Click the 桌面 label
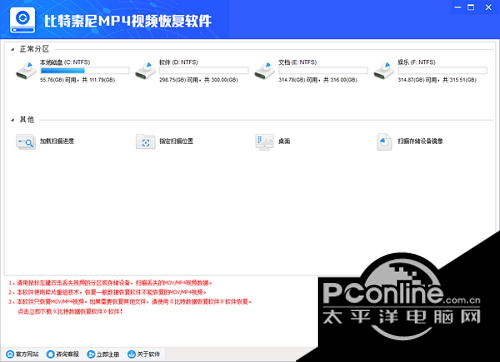500x362 pixels. point(284,141)
